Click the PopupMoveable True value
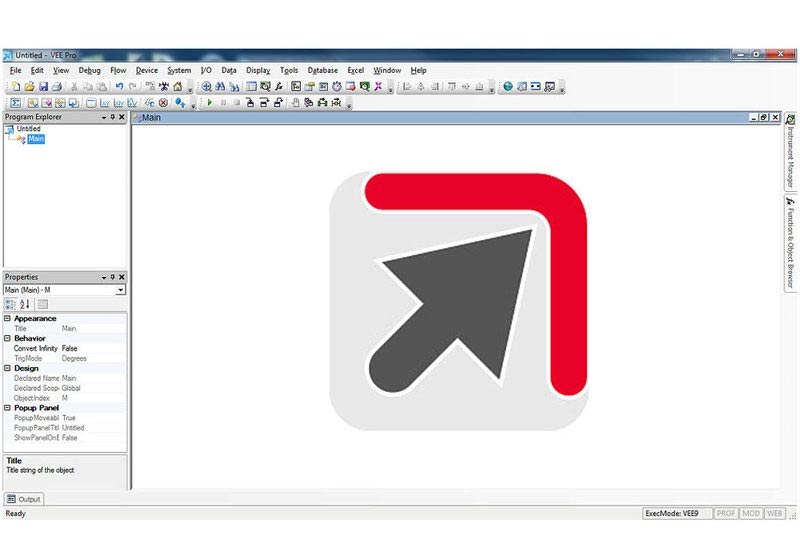Screen dimensions: 800x560 (x=92, y=418)
